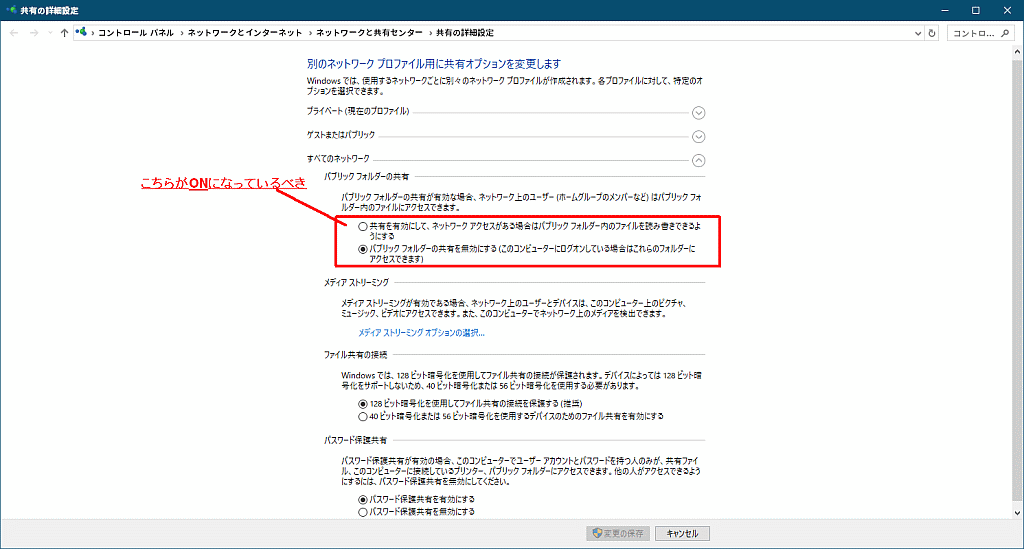Viewport: 1024px width, 549px height.
Task: Click キャンセル button
Action: point(682,533)
